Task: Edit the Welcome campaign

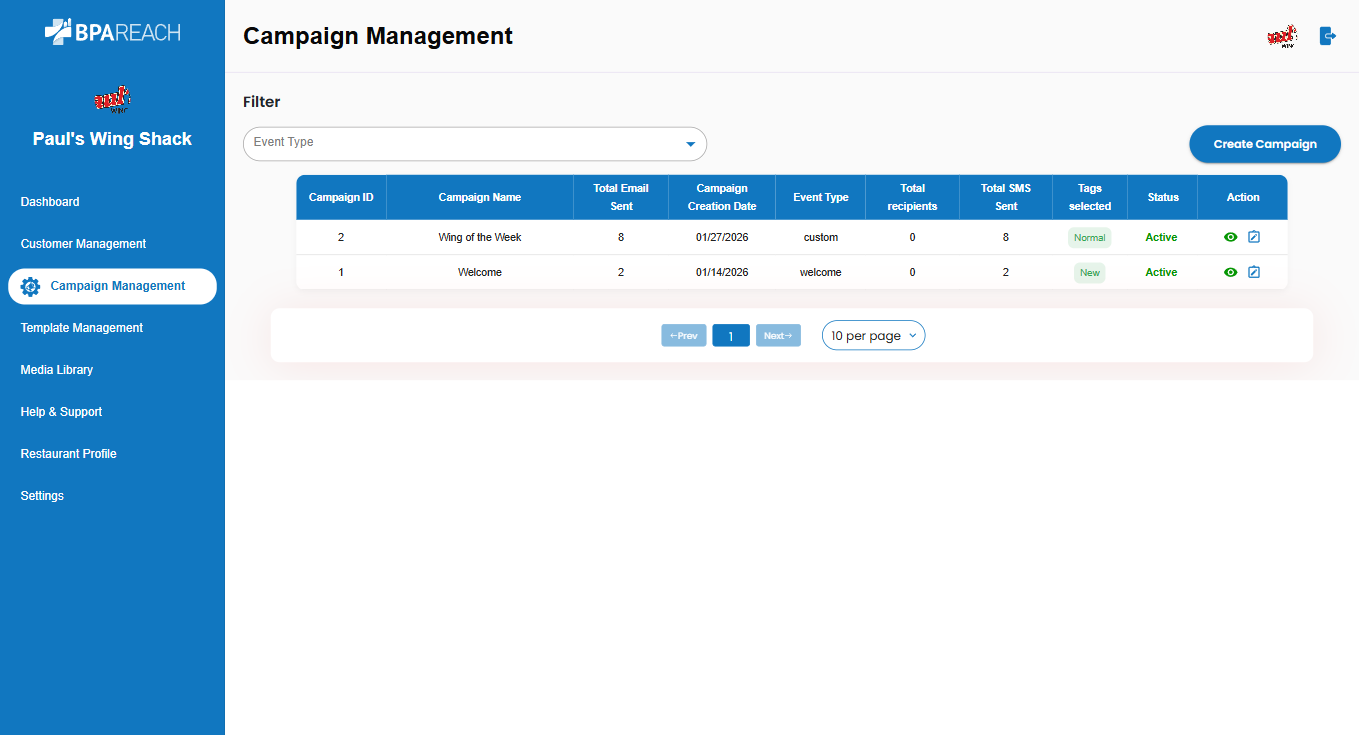Action: point(1254,272)
